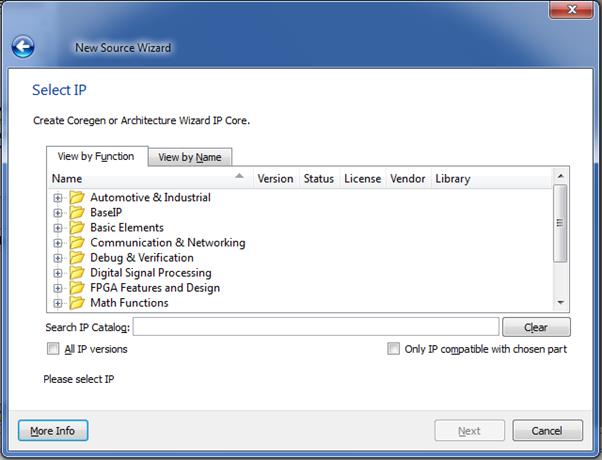Click the Search IP Catalog text field

[x=316, y=327]
